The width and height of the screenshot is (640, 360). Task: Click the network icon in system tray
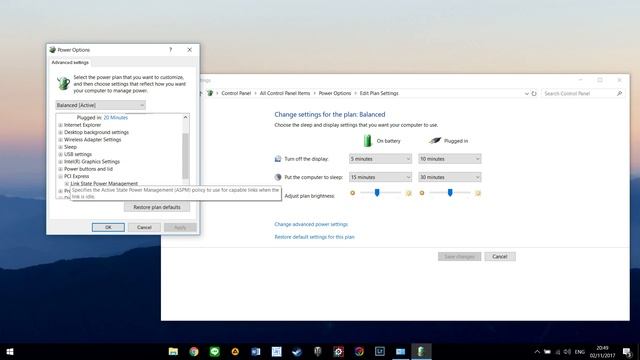(x=558, y=351)
